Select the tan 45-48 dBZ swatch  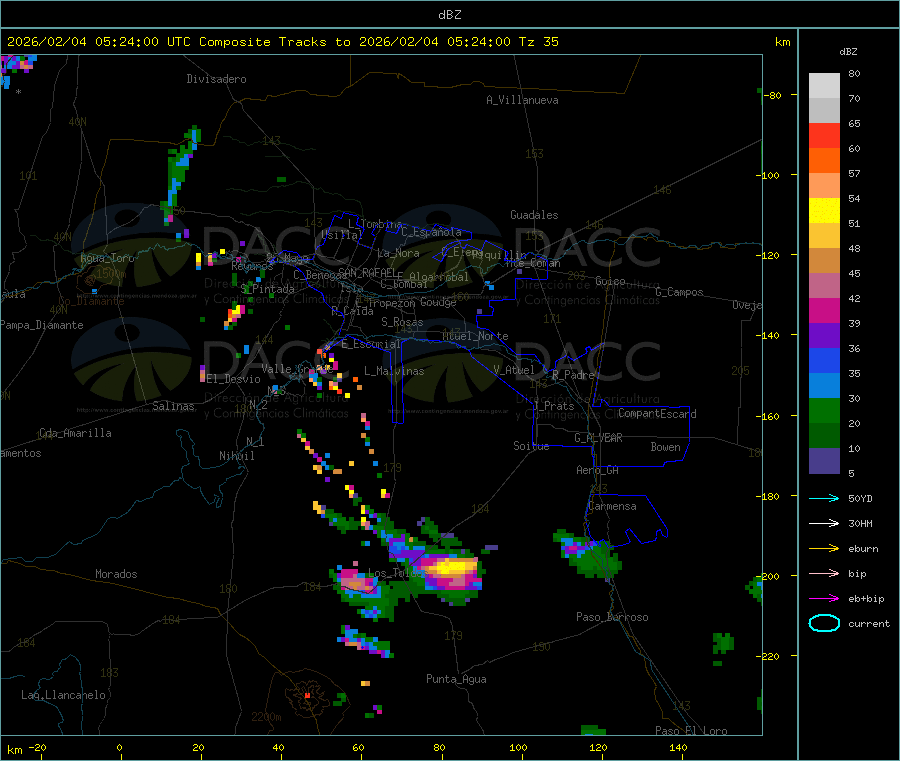824,261
